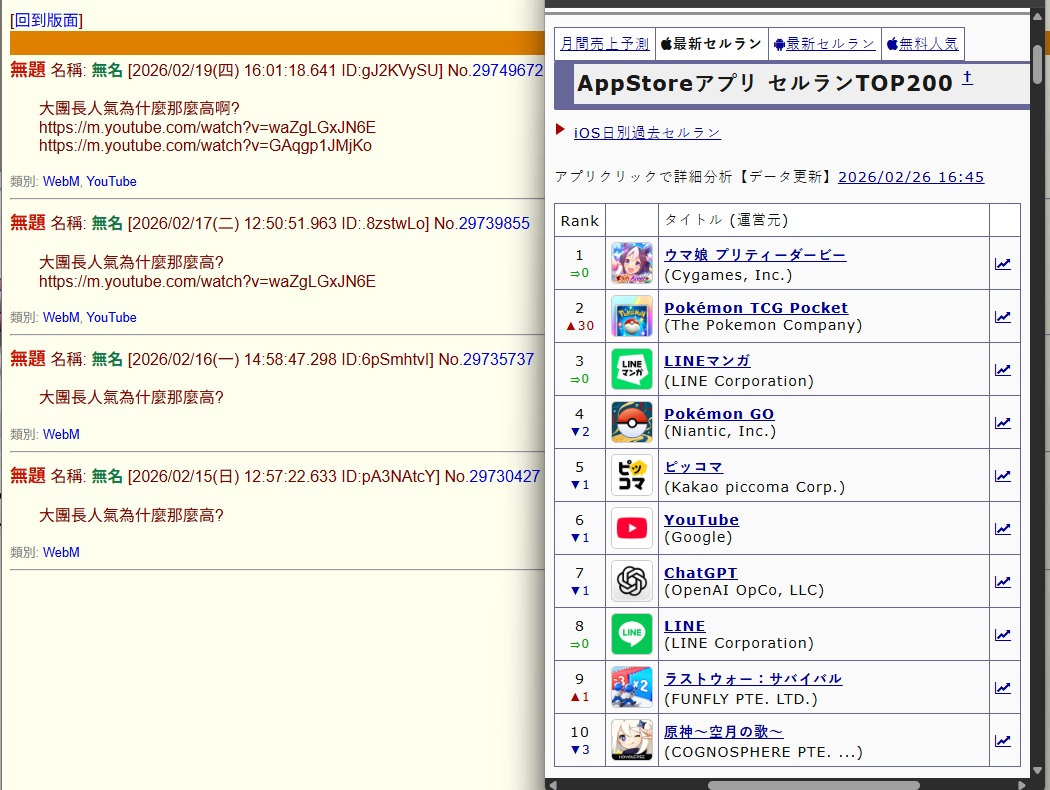Click the data update timestamp 2026/02/26 16:45
This screenshot has height=790, width=1050.
910,177
